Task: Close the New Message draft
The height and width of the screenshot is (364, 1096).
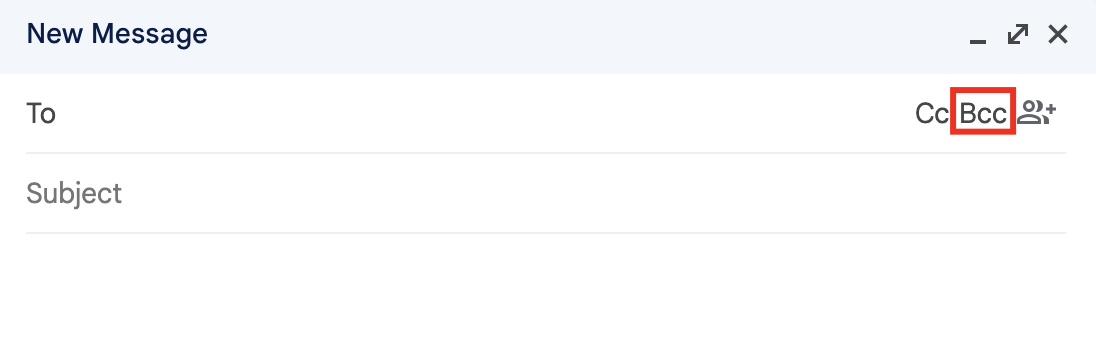Action: point(1058,34)
